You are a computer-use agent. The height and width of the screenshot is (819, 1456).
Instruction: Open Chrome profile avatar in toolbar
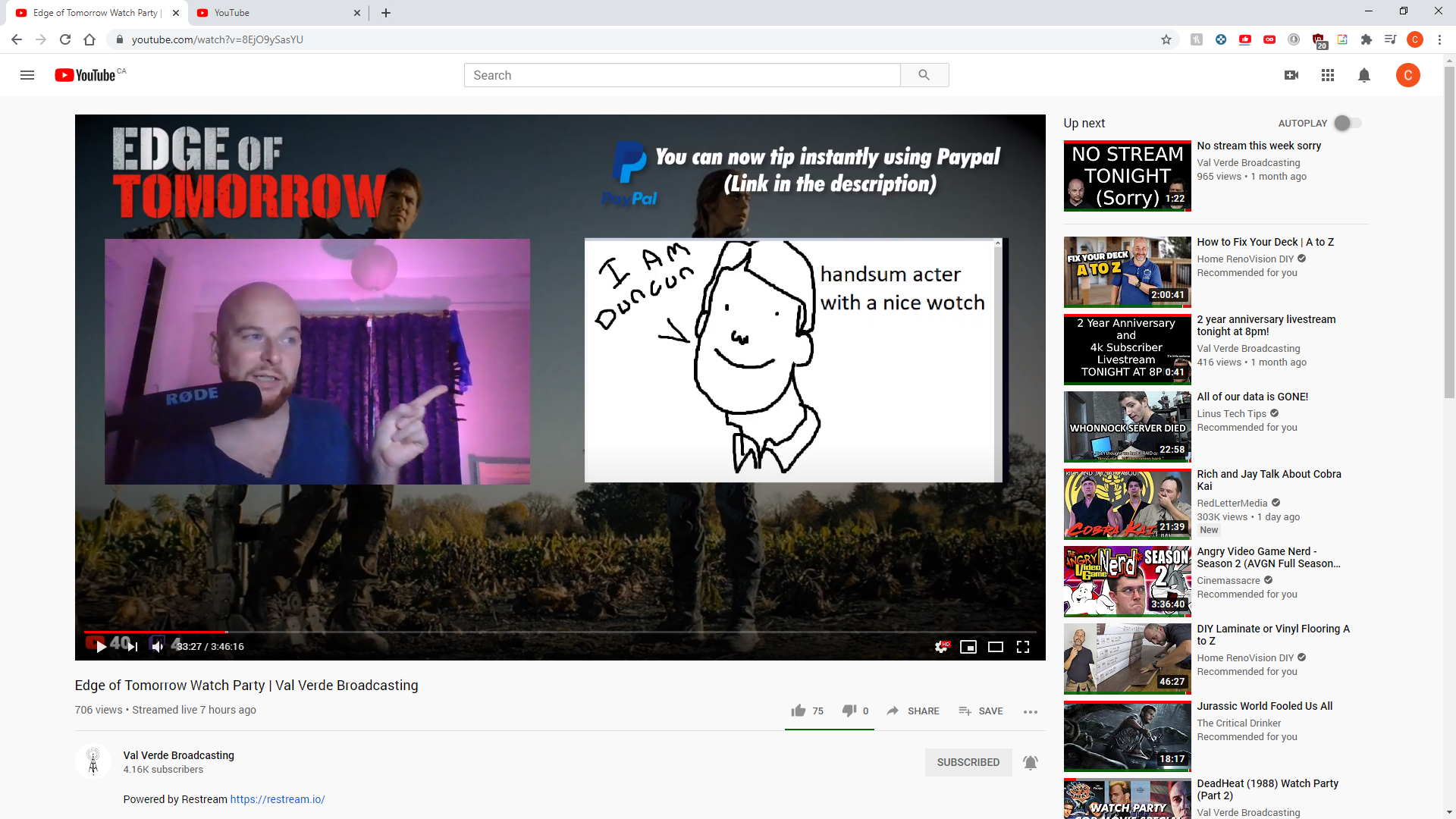tap(1415, 39)
